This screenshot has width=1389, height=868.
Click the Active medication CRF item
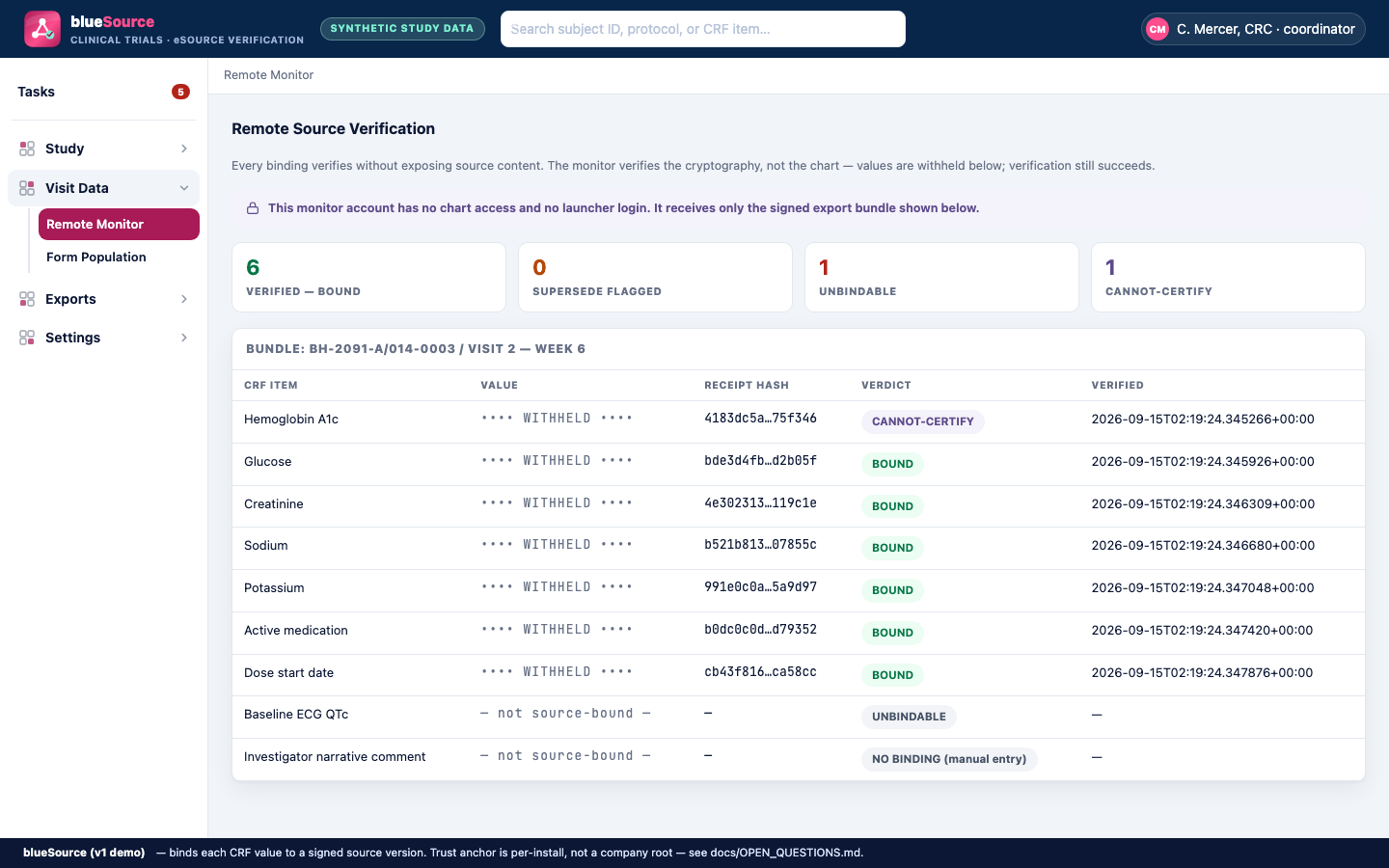point(296,631)
